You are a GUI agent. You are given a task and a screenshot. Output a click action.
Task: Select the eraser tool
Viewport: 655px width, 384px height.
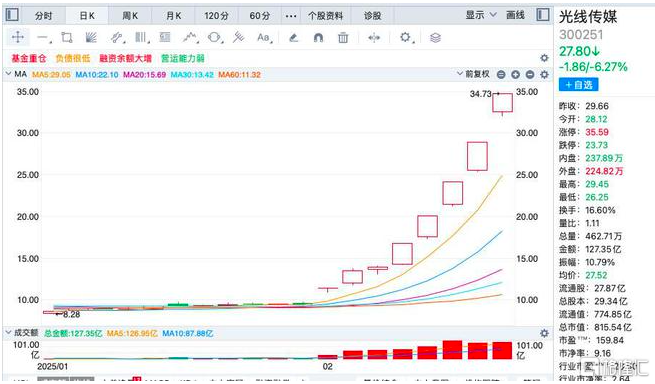[294, 38]
